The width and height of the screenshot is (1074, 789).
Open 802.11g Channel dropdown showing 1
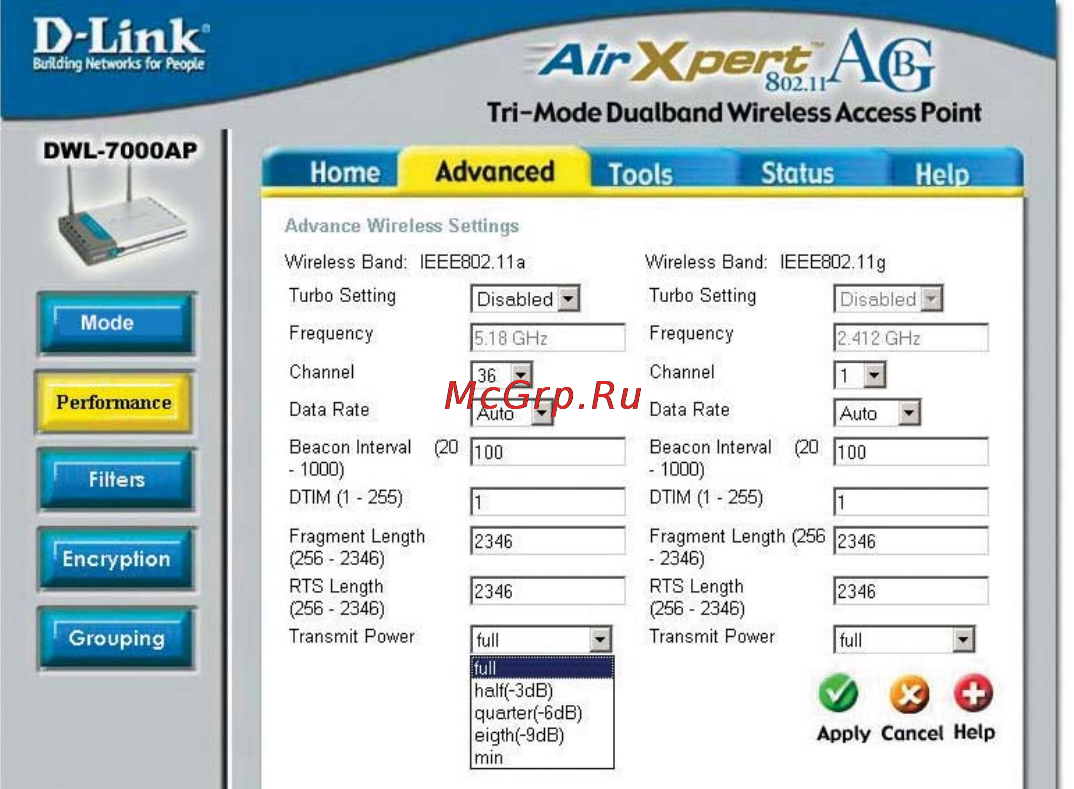[x=860, y=375]
